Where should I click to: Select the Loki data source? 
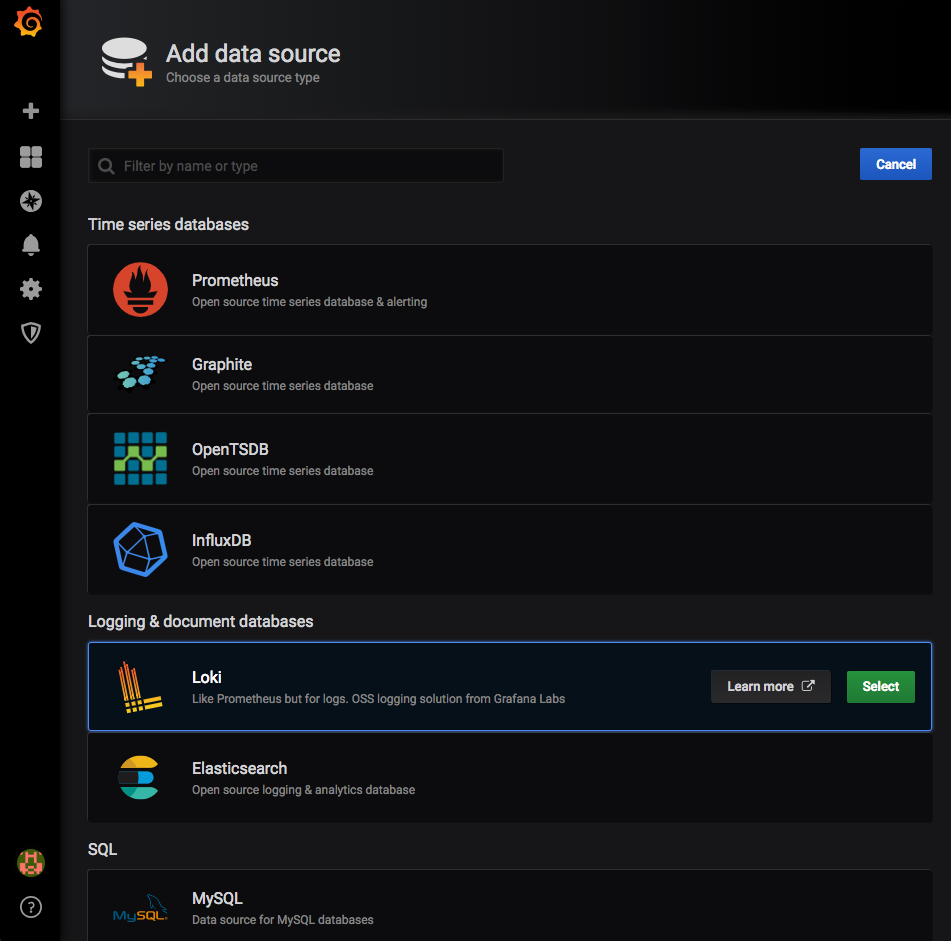880,686
